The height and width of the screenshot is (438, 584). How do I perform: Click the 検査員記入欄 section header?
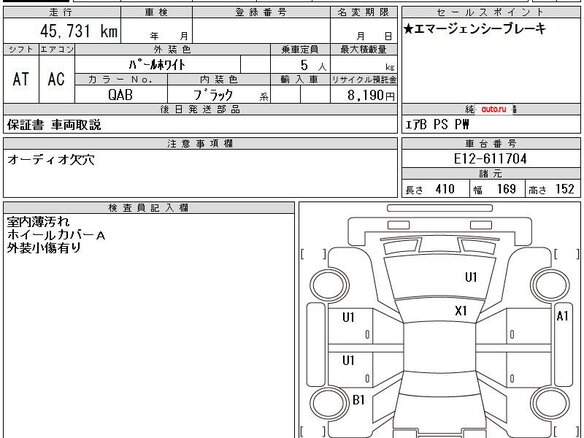point(148,208)
